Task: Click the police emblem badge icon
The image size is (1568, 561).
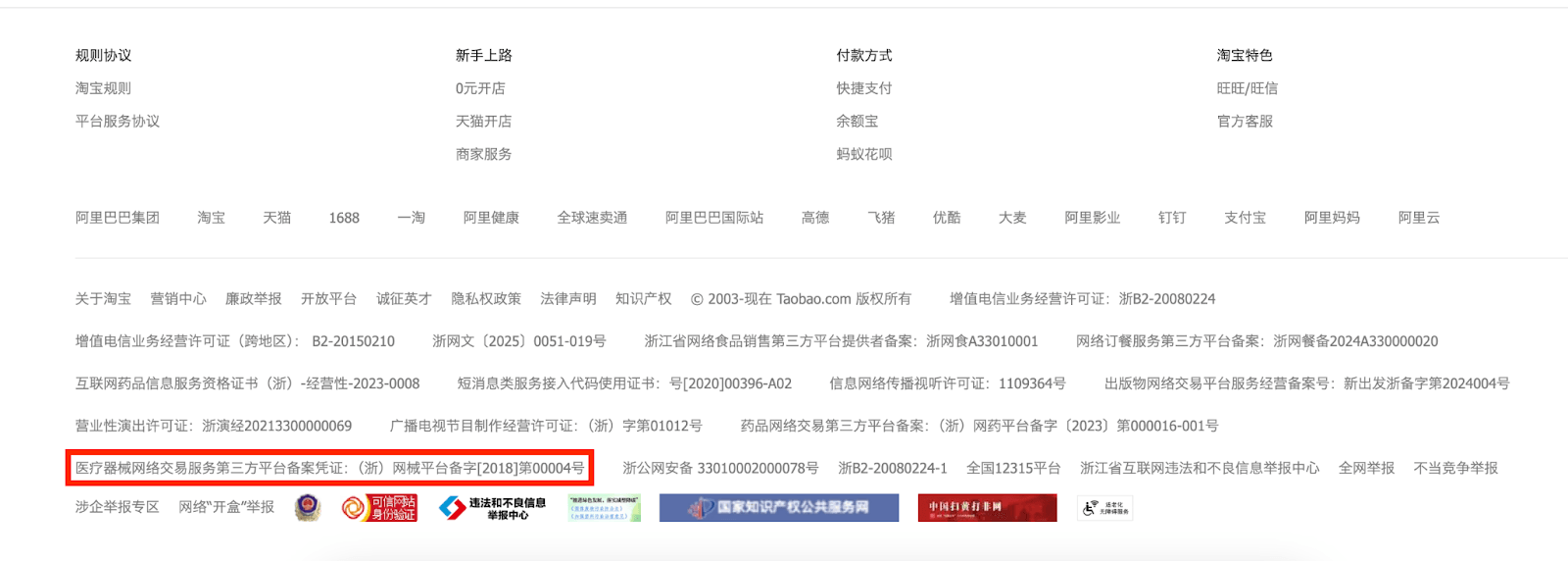Action: (308, 507)
